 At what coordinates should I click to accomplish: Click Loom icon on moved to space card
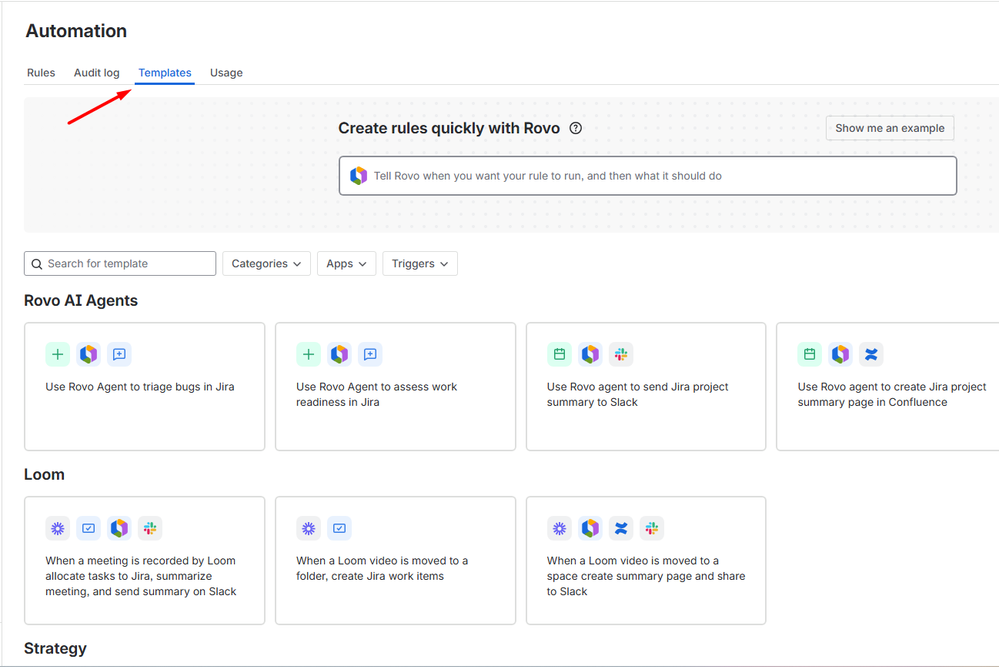[x=559, y=528]
